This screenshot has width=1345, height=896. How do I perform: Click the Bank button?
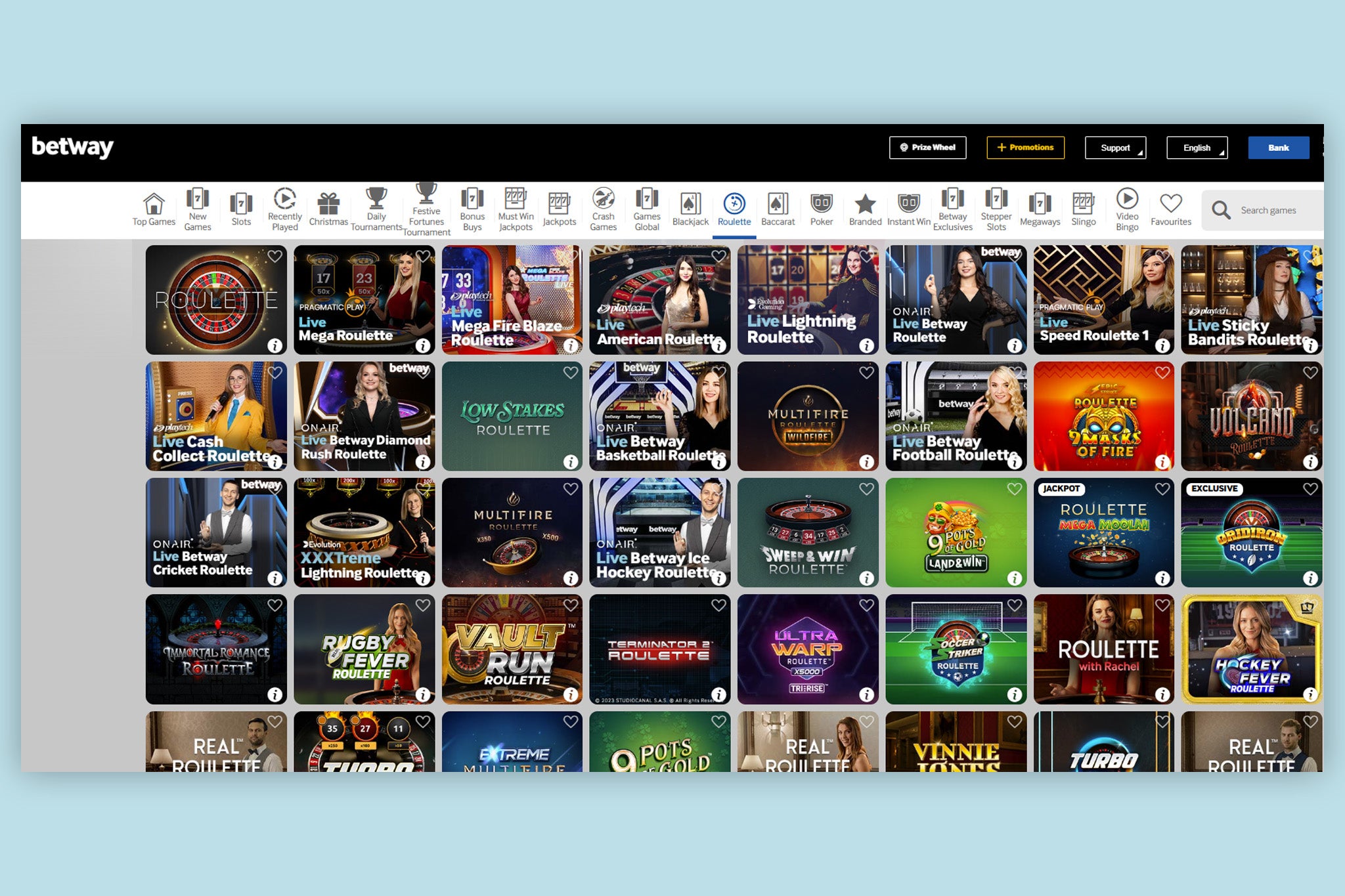click(1278, 148)
